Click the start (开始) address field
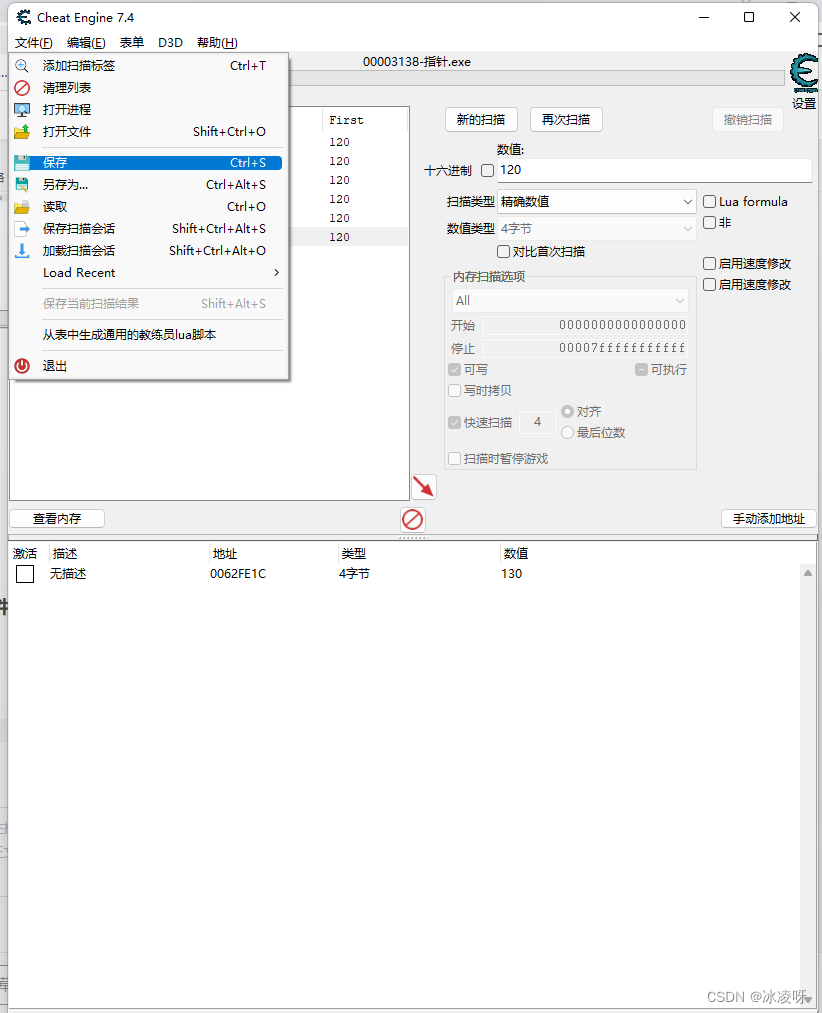 (585, 325)
